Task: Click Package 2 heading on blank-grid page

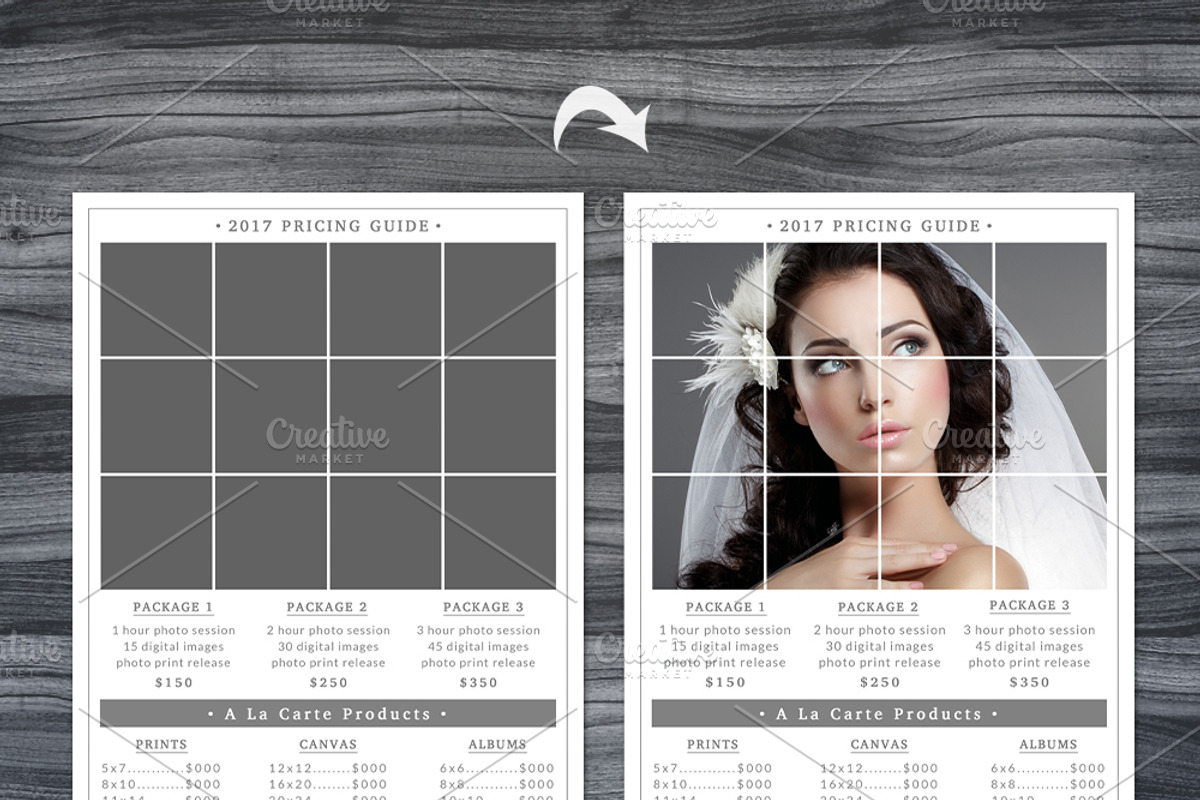Action: [x=327, y=607]
